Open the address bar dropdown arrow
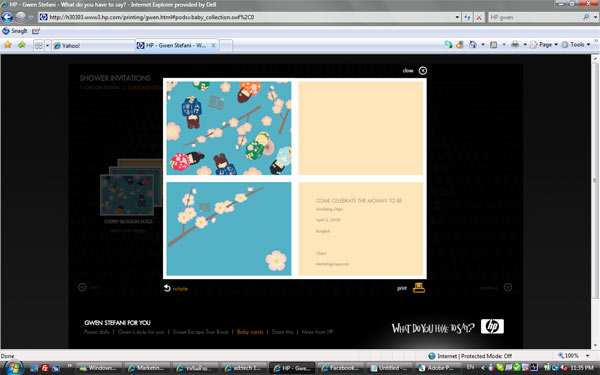Screen dimensions: 600x375 (457, 17)
